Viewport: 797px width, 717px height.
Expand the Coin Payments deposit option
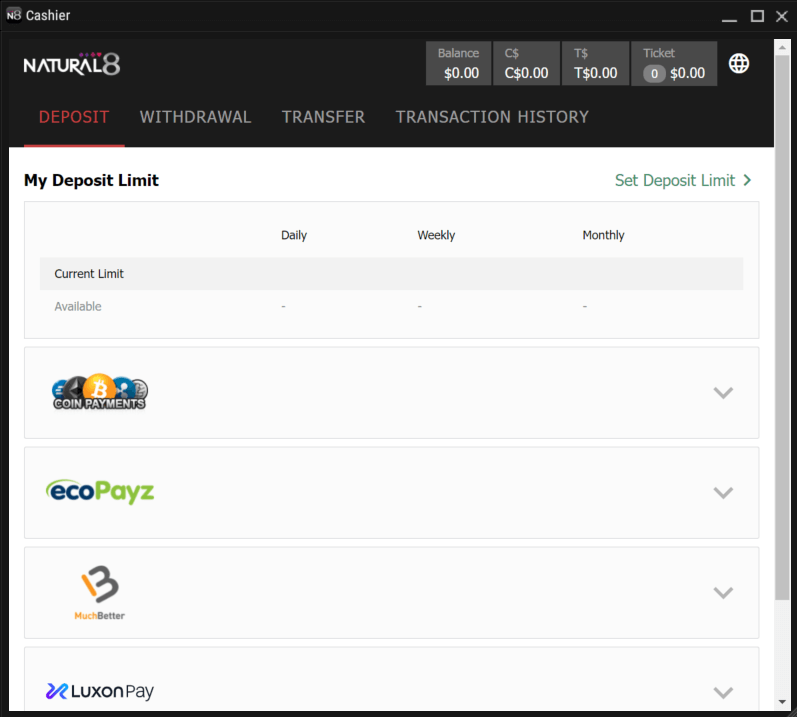click(x=723, y=393)
